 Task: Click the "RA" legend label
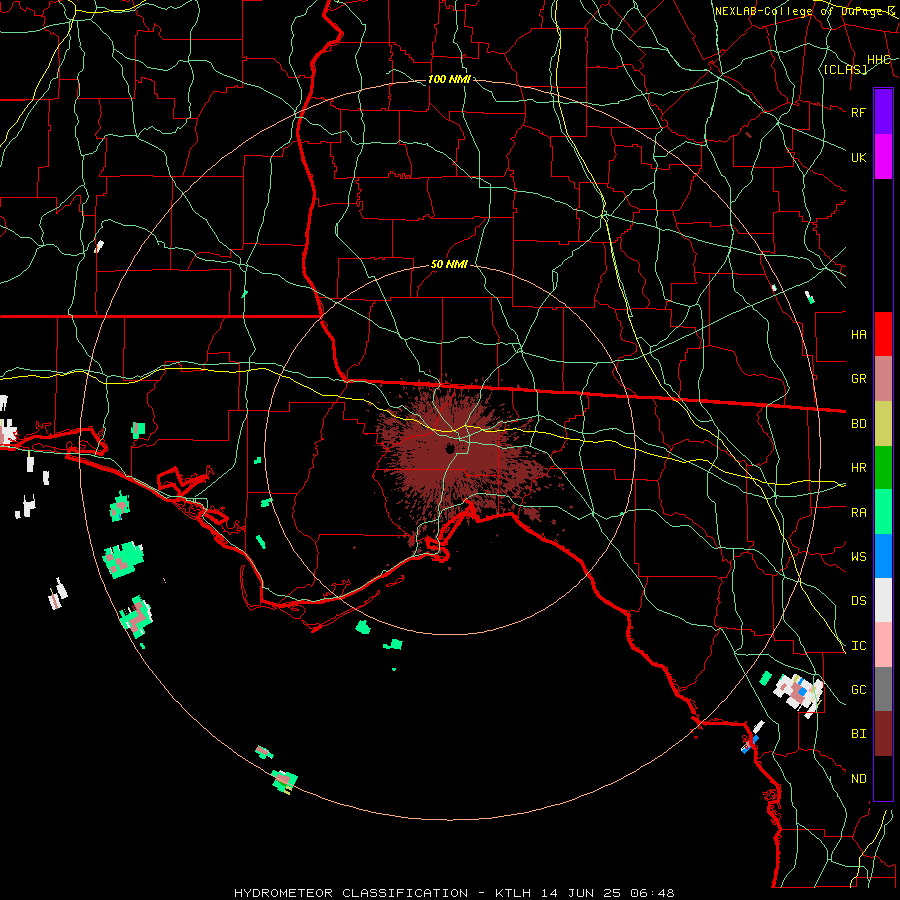coord(858,512)
